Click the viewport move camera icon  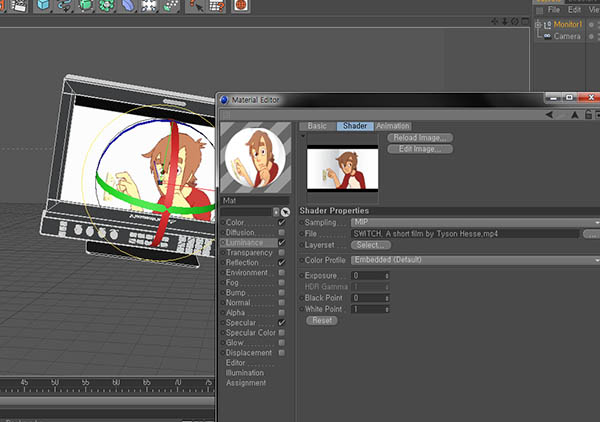coord(495,21)
